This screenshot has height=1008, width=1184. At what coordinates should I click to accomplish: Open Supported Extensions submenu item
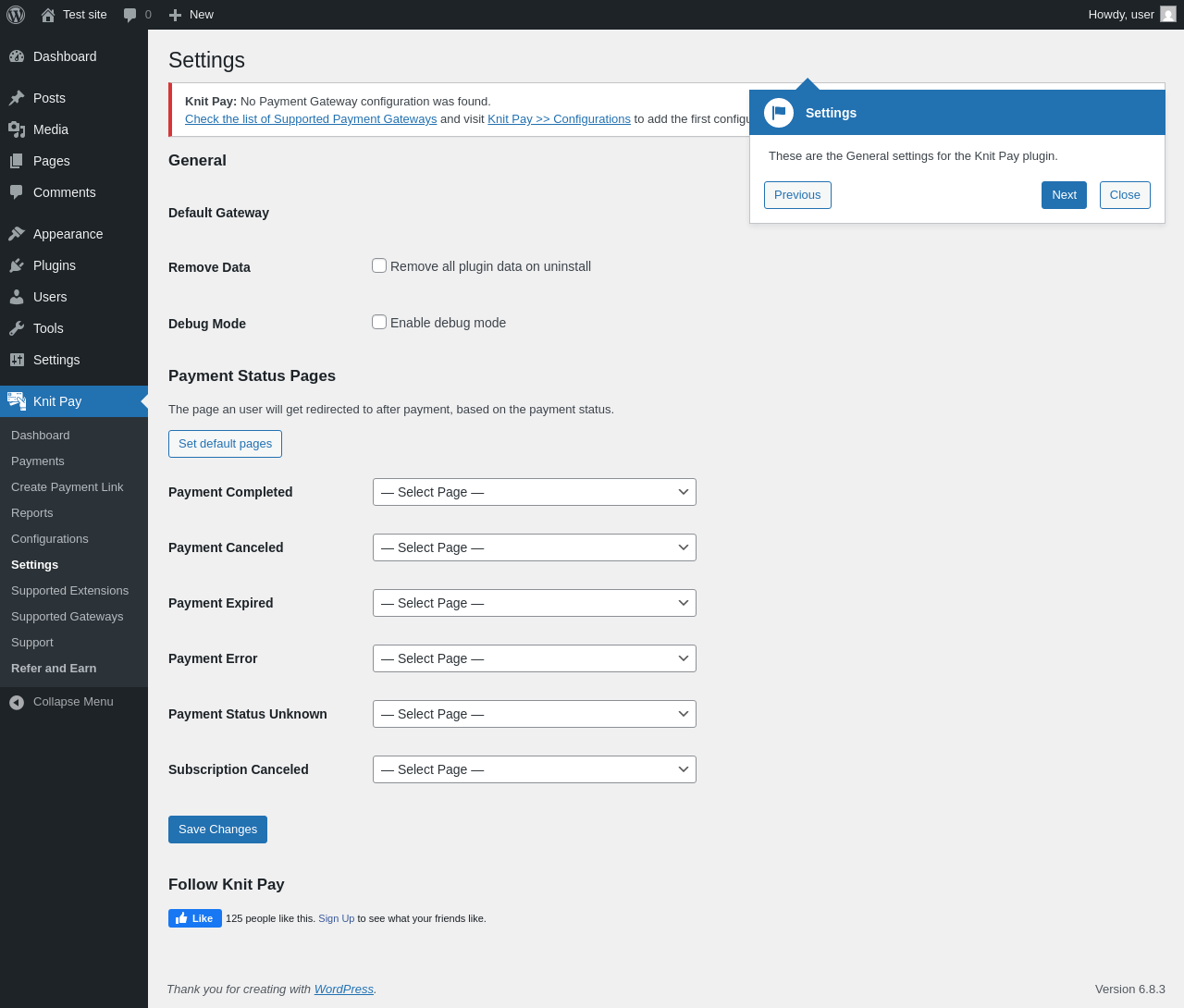click(x=69, y=591)
